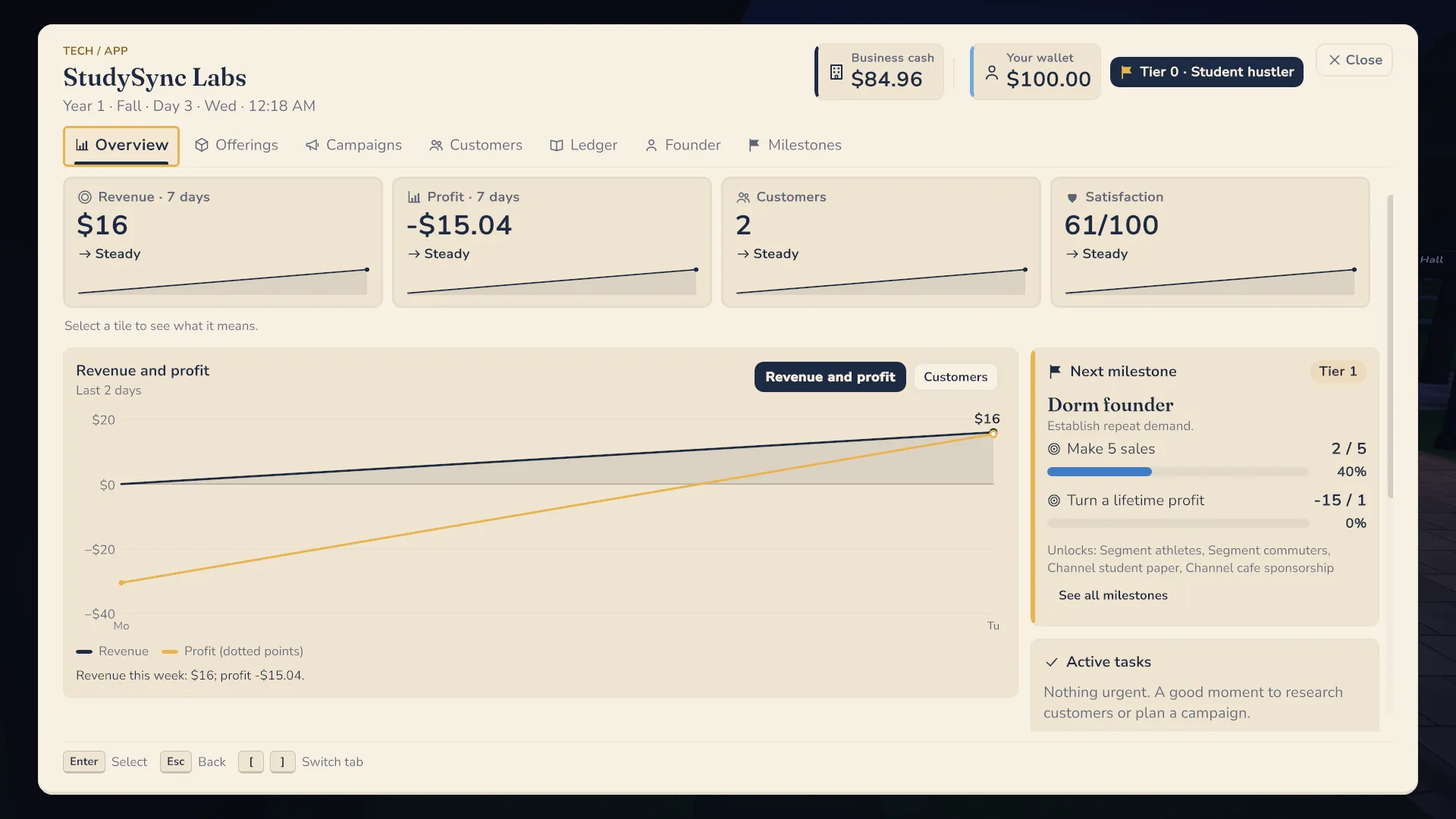Viewport: 1456px width, 819px height.
Task: Click the panel's vertical scrollbar
Action: click(x=1390, y=347)
